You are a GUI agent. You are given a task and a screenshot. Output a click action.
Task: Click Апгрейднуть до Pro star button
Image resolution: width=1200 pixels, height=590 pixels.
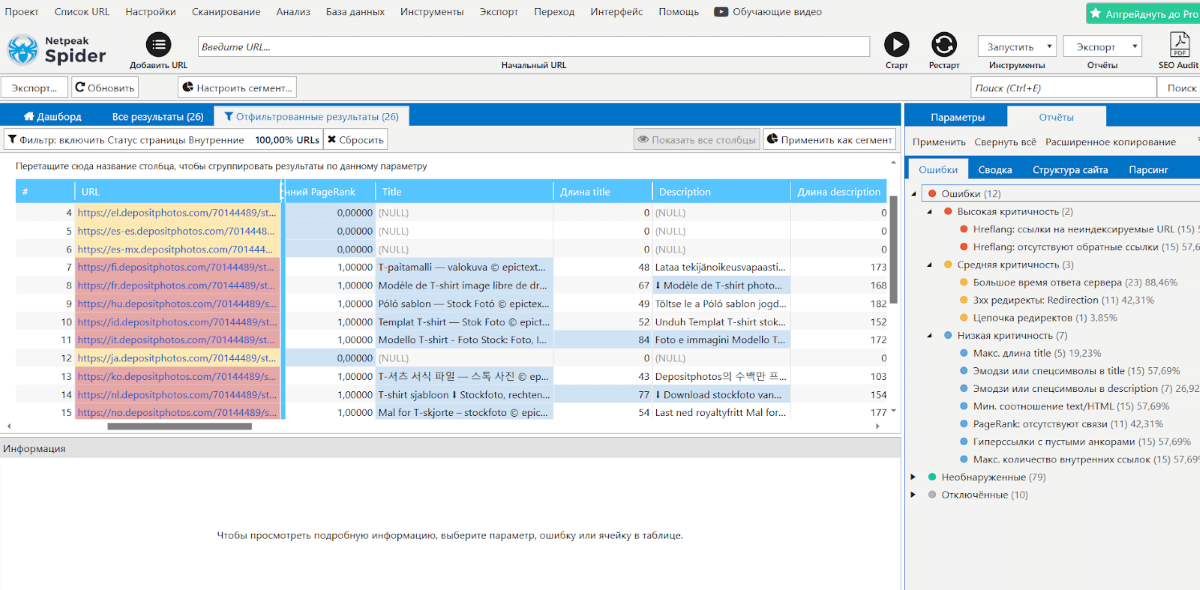coord(1142,14)
